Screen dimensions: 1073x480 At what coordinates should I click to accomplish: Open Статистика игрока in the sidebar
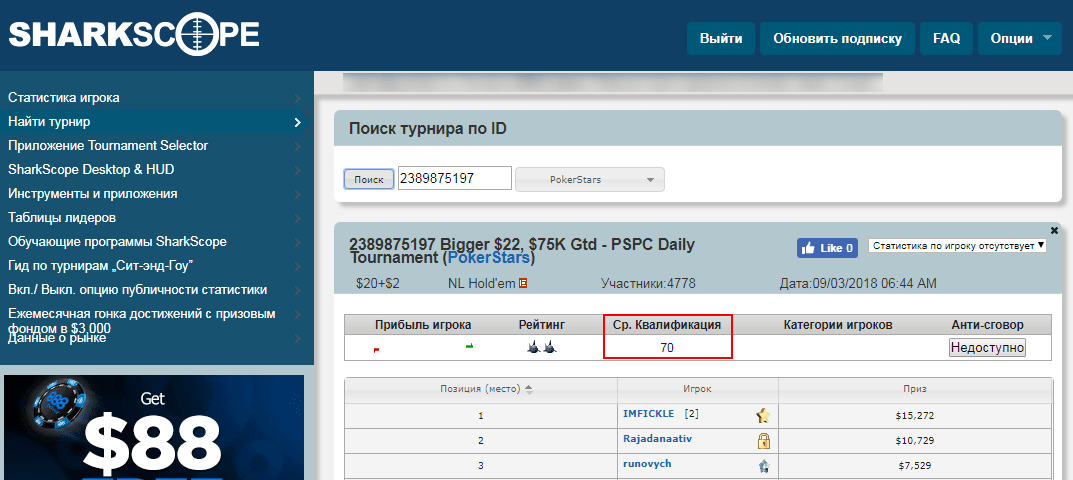pos(64,98)
